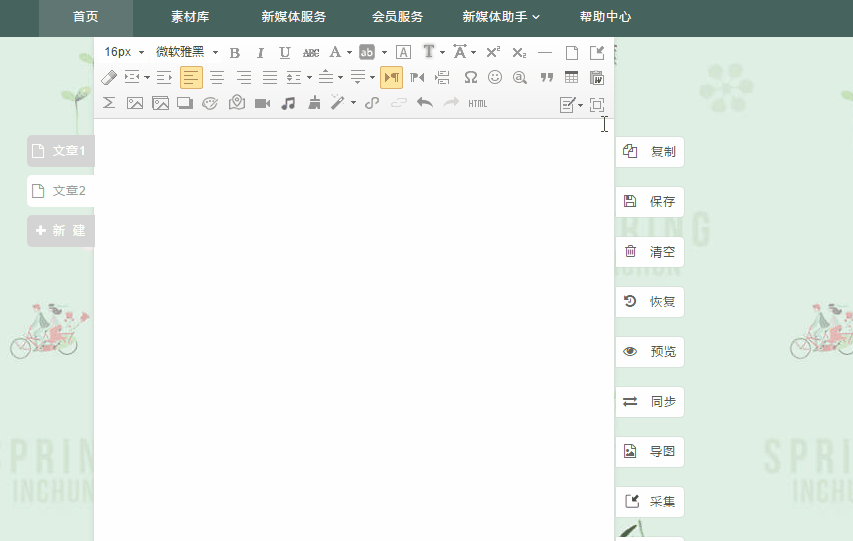Expand the paragraph spacing before arrow
Viewport: 853px width, 541px height.
pos(340,78)
